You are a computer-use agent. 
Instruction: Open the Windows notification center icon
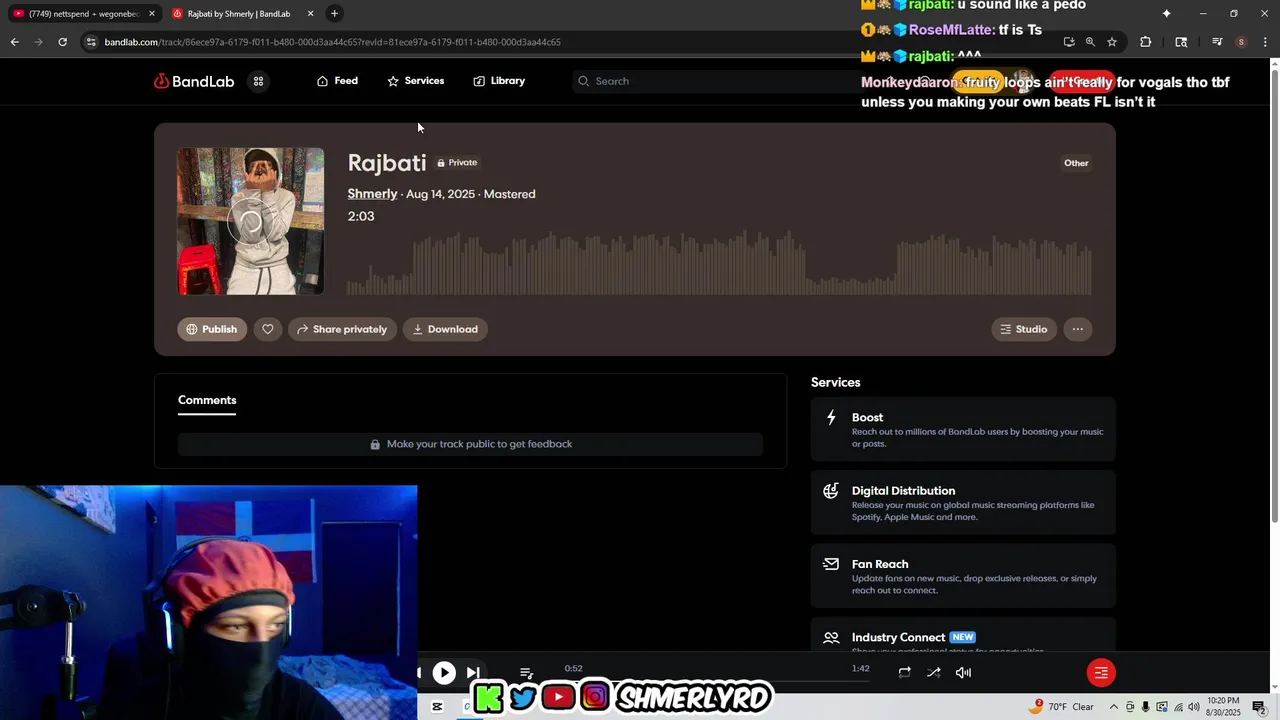(1260, 707)
